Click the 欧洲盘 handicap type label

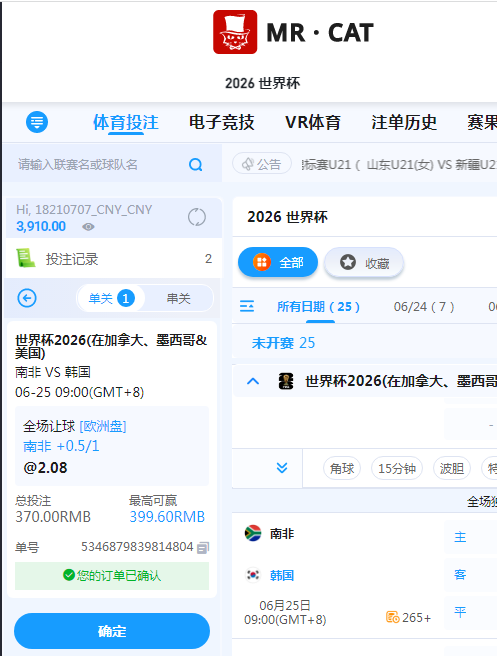click(102, 426)
